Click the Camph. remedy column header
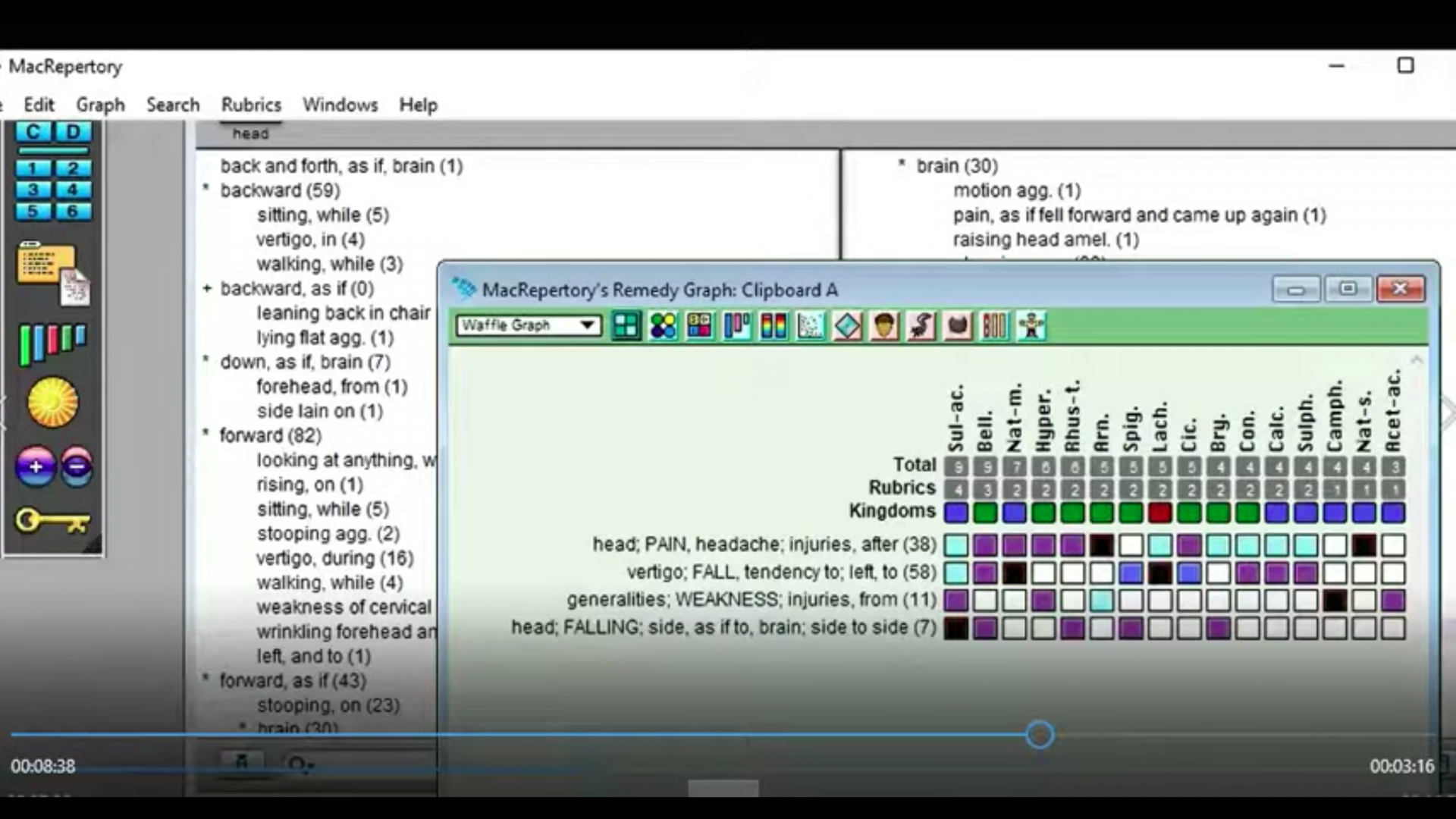 tap(1335, 416)
